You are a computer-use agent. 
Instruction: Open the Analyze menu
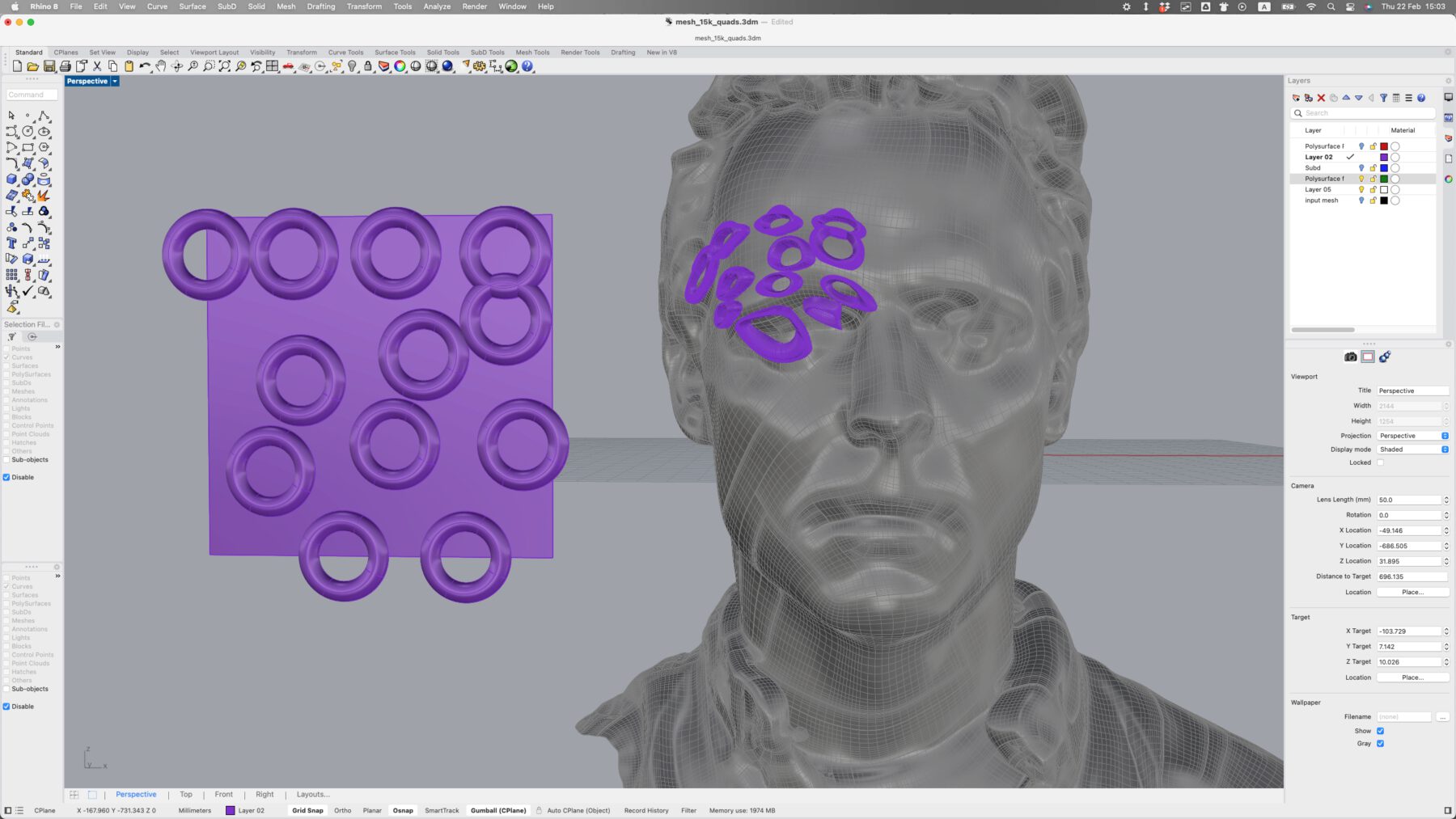point(437,6)
